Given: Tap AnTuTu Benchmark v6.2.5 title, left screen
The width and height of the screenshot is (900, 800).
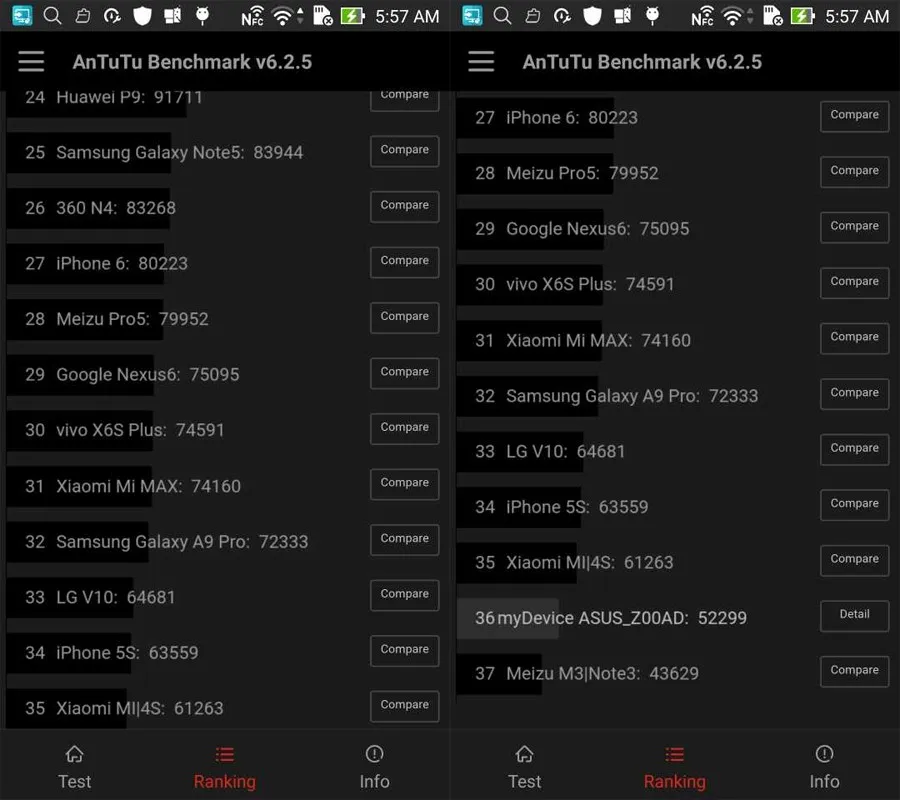Looking at the screenshot, I should click(x=192, y=62).
